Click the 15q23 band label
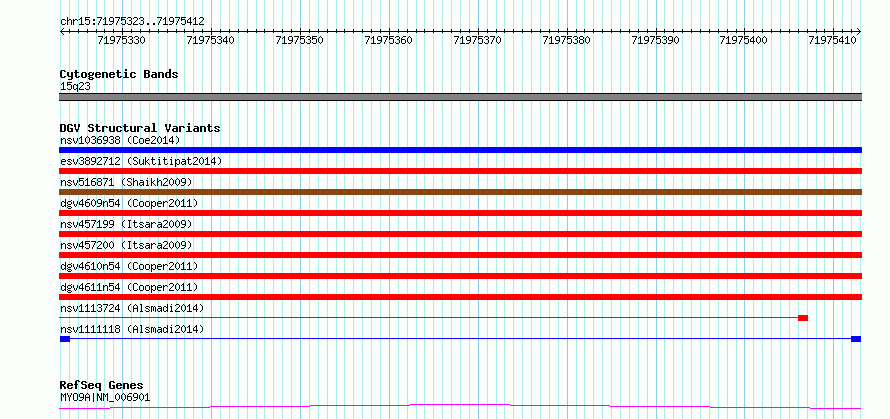 [x=75, y=87]
